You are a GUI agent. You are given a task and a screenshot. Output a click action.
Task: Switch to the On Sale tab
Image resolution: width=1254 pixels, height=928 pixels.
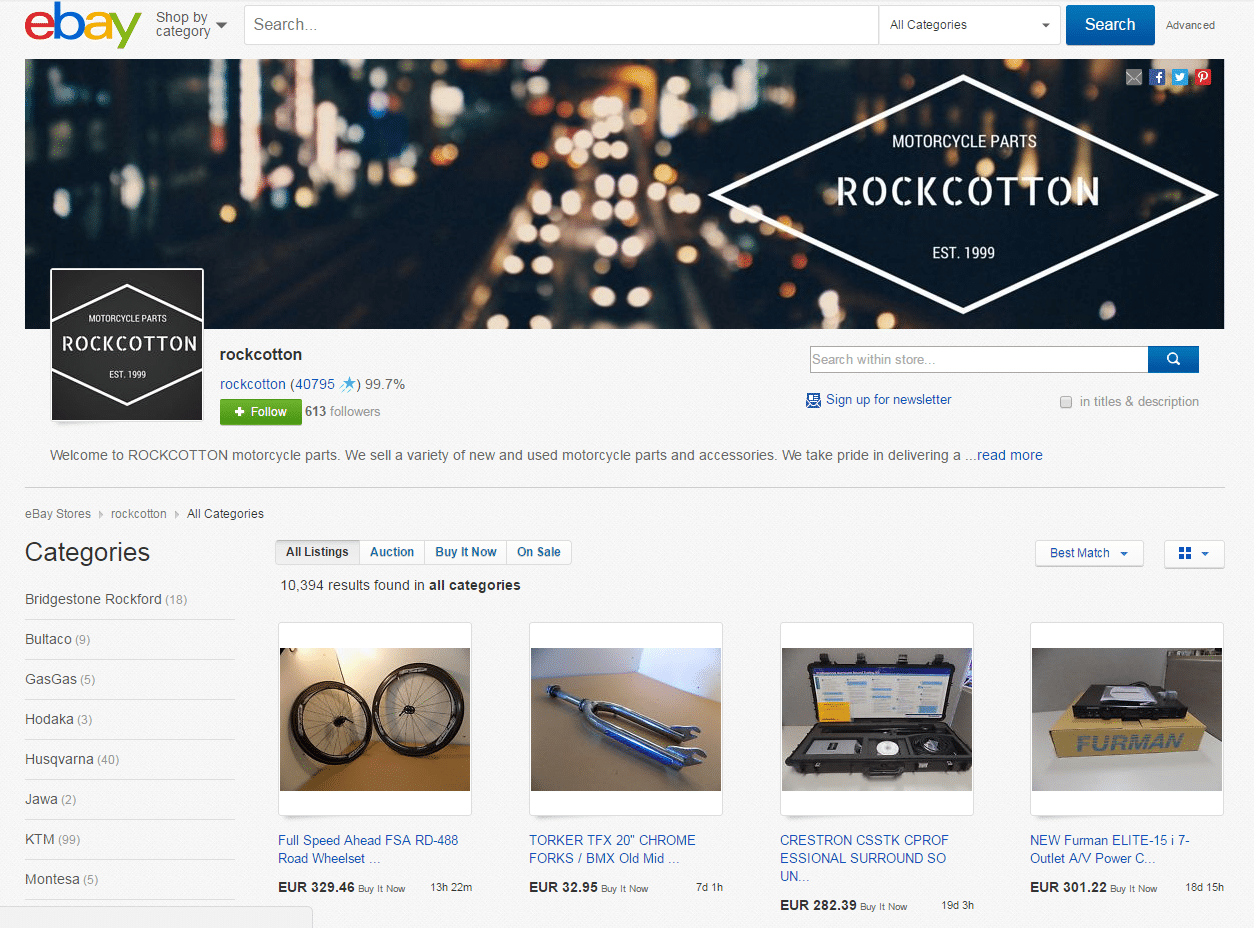(x=539, y=552)
